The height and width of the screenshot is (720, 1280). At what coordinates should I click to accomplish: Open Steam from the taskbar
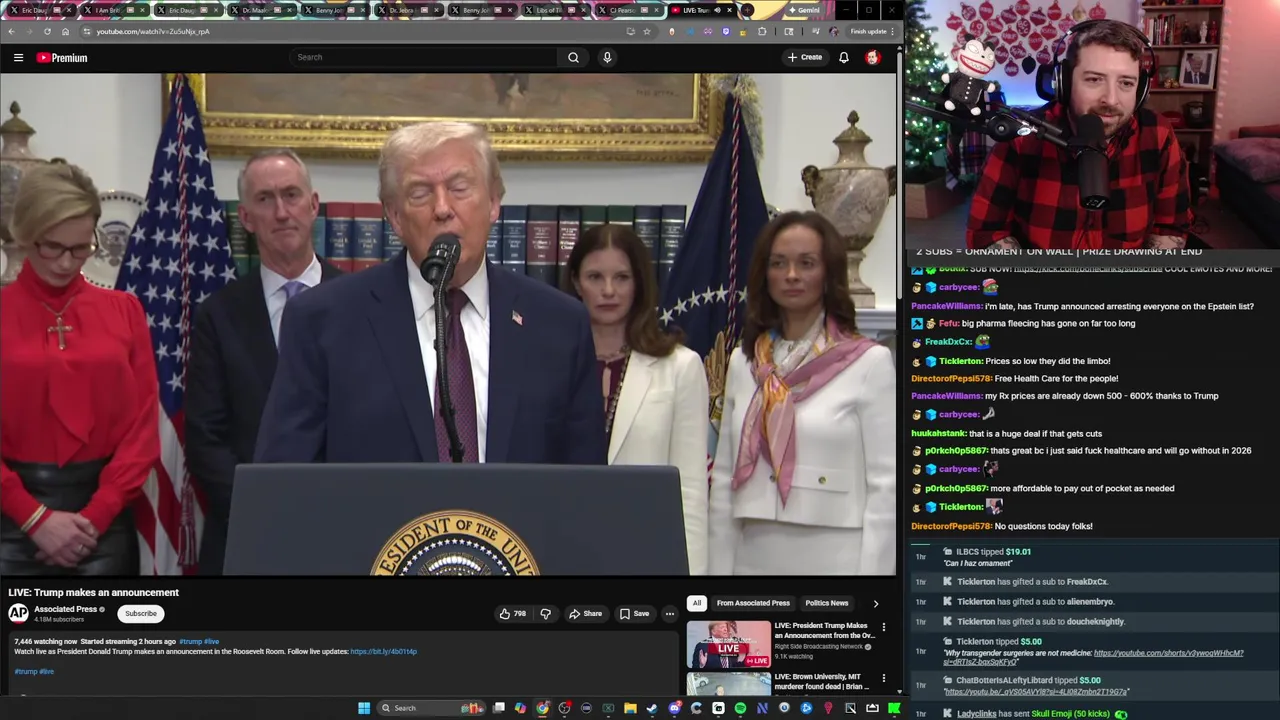[652, 708]
